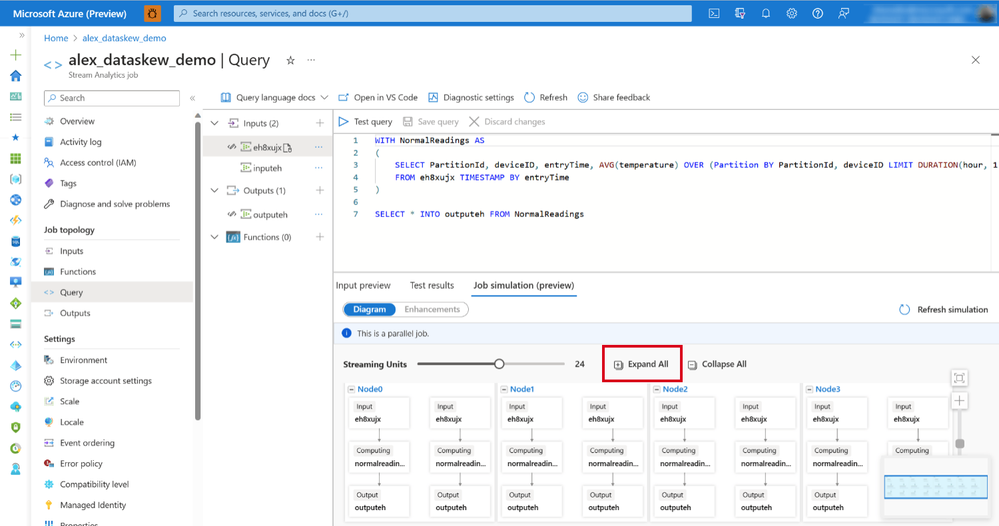Click the Create a resource plus icon
Screen dimensions: 999x526
(16, 55)
